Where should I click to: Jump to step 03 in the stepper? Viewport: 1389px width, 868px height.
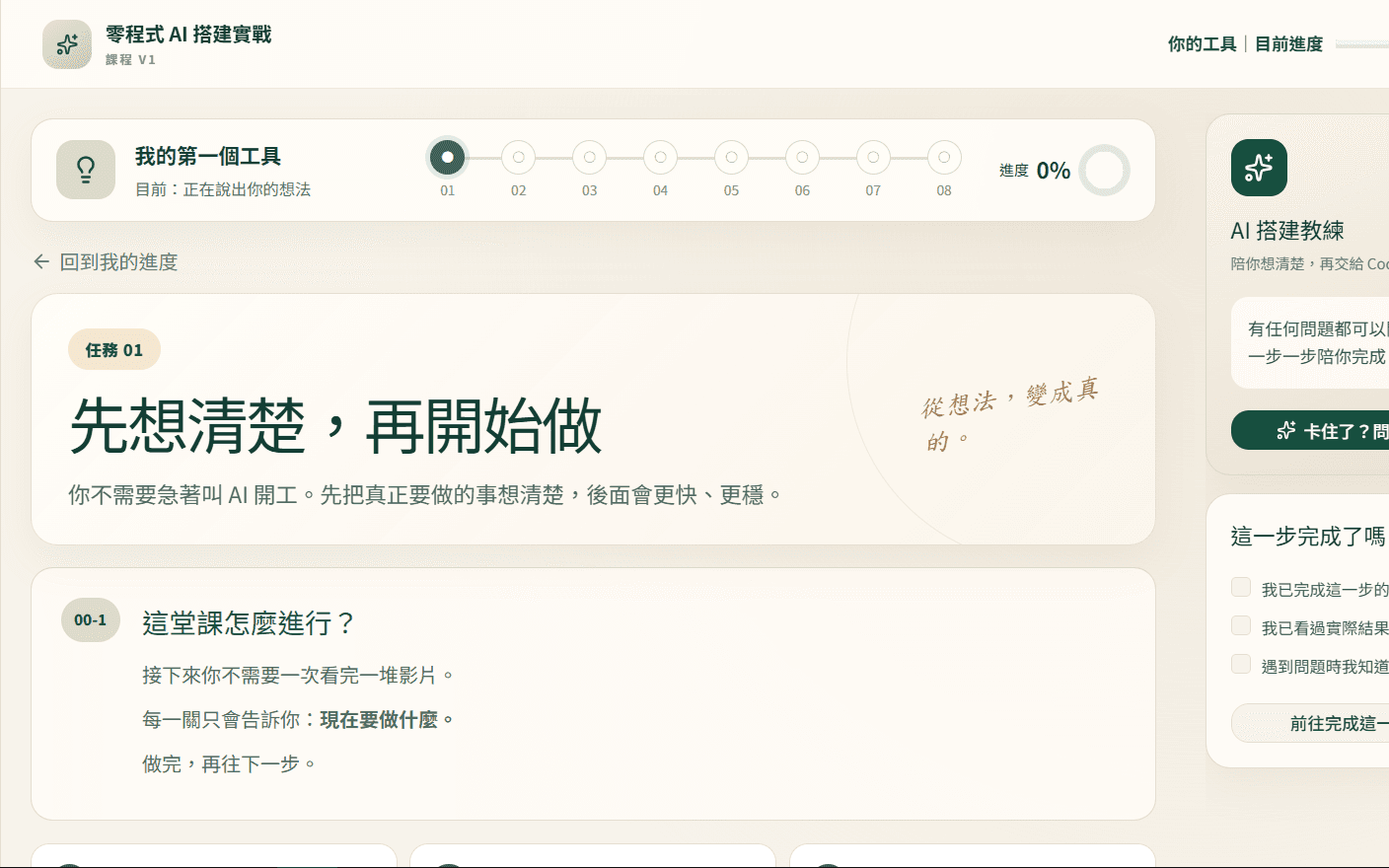point(590,157)
